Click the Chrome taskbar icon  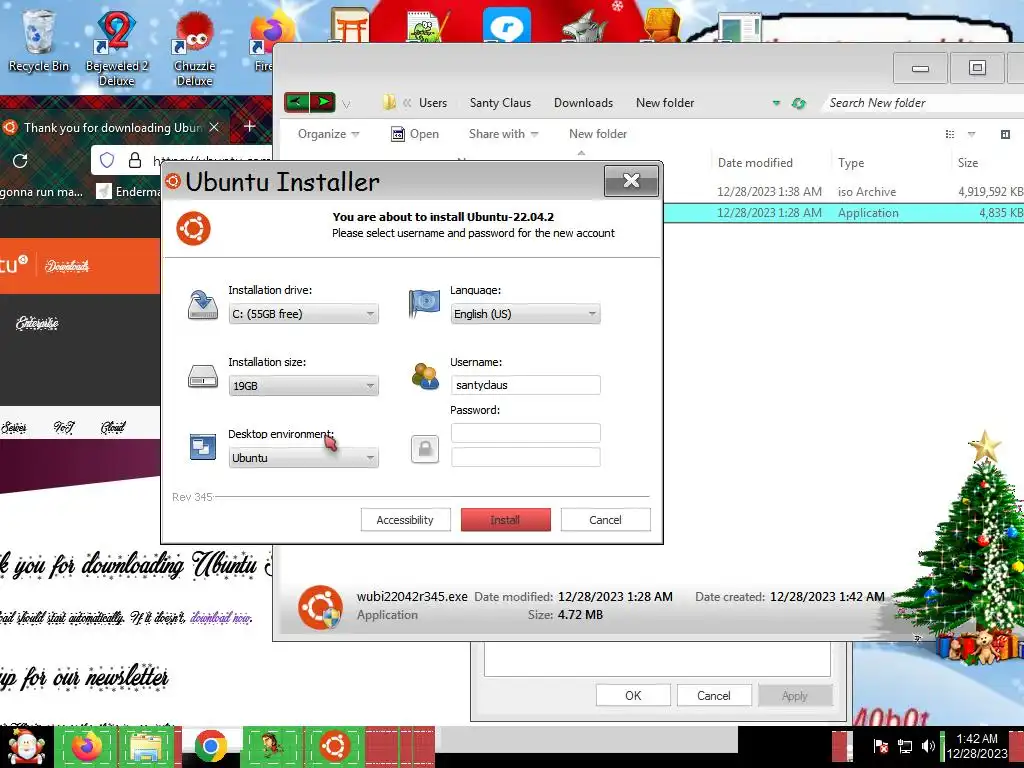210,746
